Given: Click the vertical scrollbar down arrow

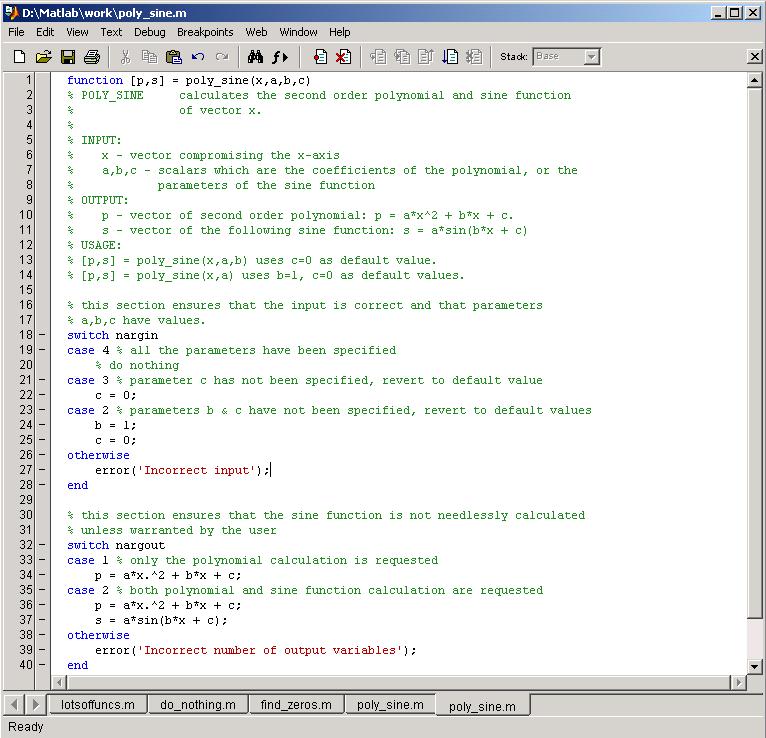Looking at the screenshot, I should click(x=754, y=667).
